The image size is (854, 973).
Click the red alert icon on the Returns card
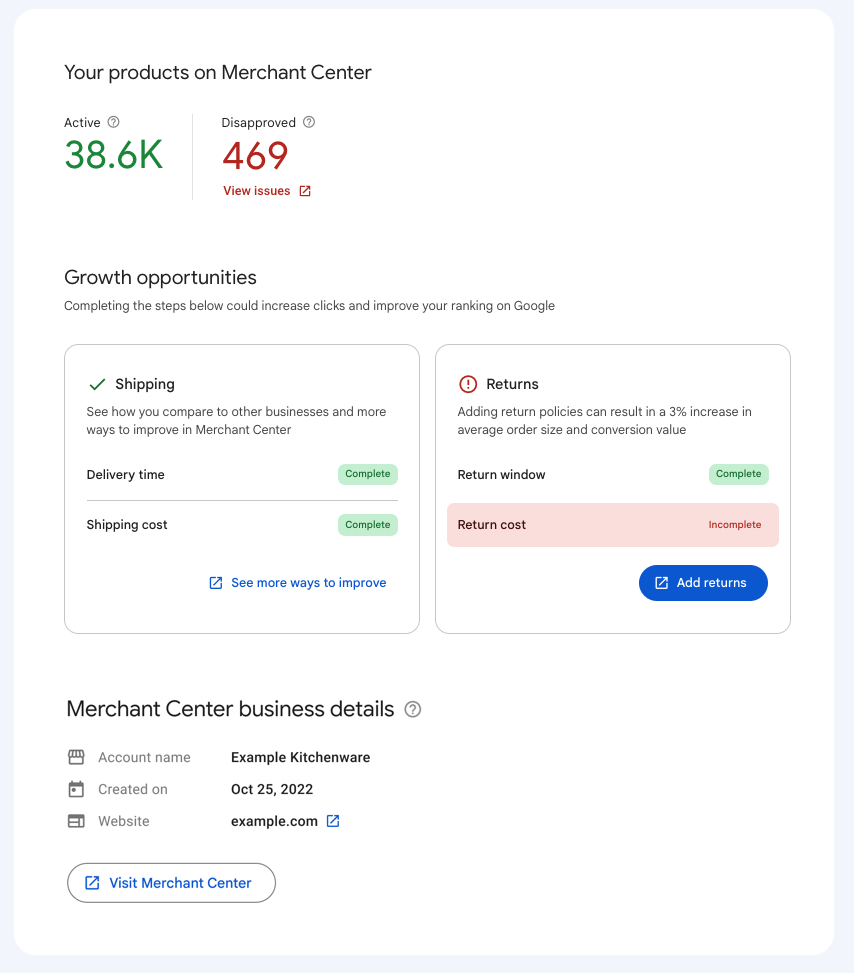tap(468, 383)
